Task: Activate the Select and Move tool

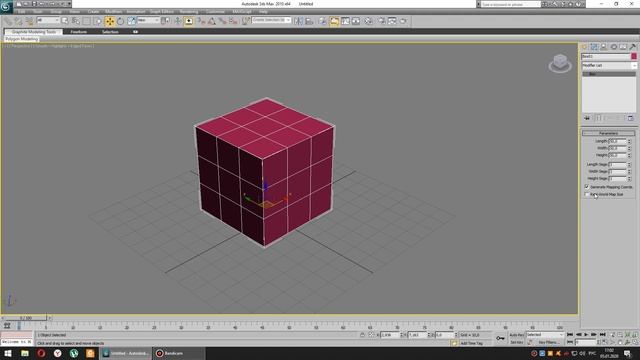Action: pyautogui.click(x=110, y=21)
